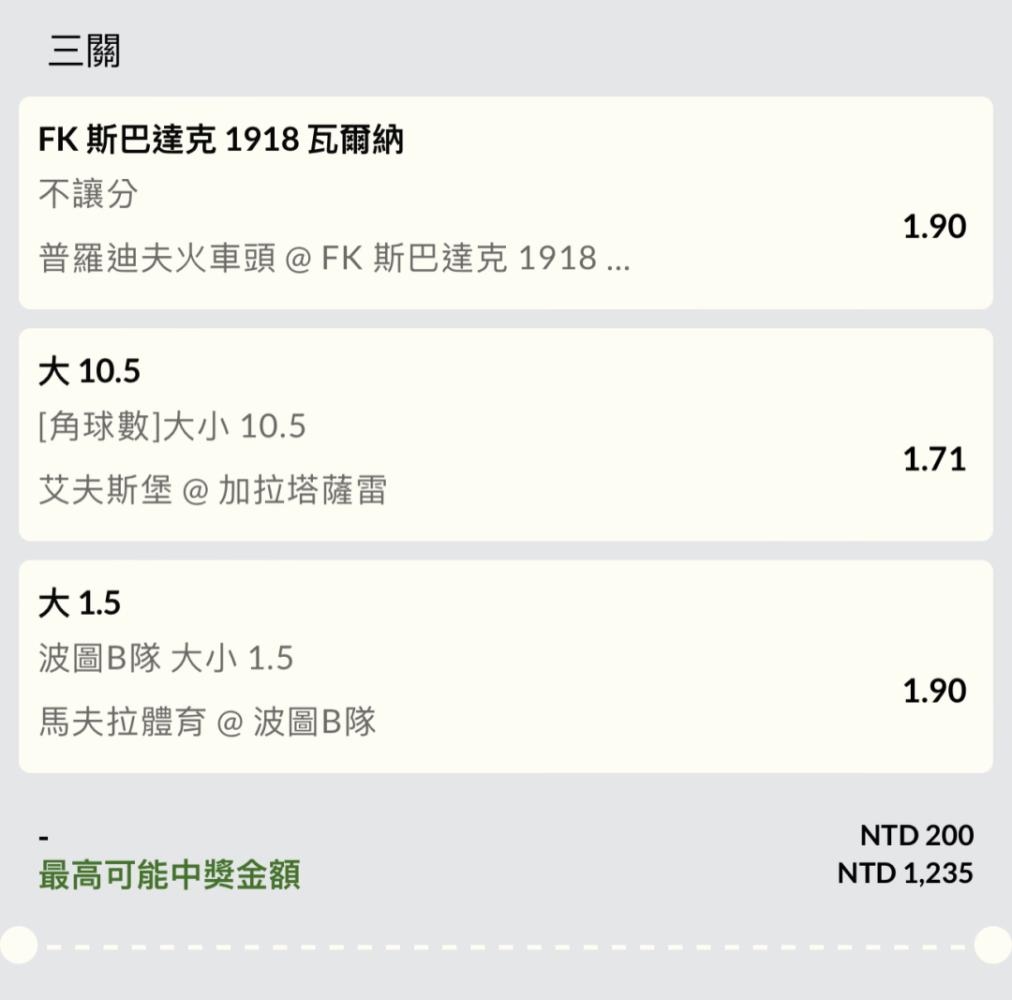Select the 三關 parlay heading
This screenshot has width=1012, height=1000.
85,50
